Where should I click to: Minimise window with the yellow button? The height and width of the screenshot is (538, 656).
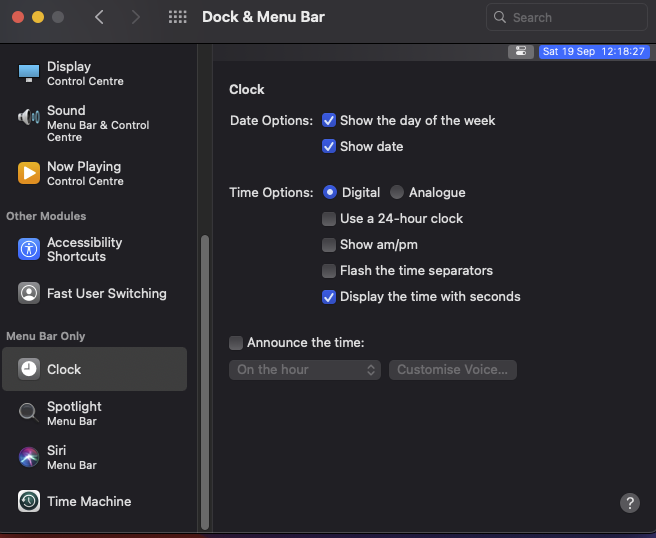pos(38,17)
